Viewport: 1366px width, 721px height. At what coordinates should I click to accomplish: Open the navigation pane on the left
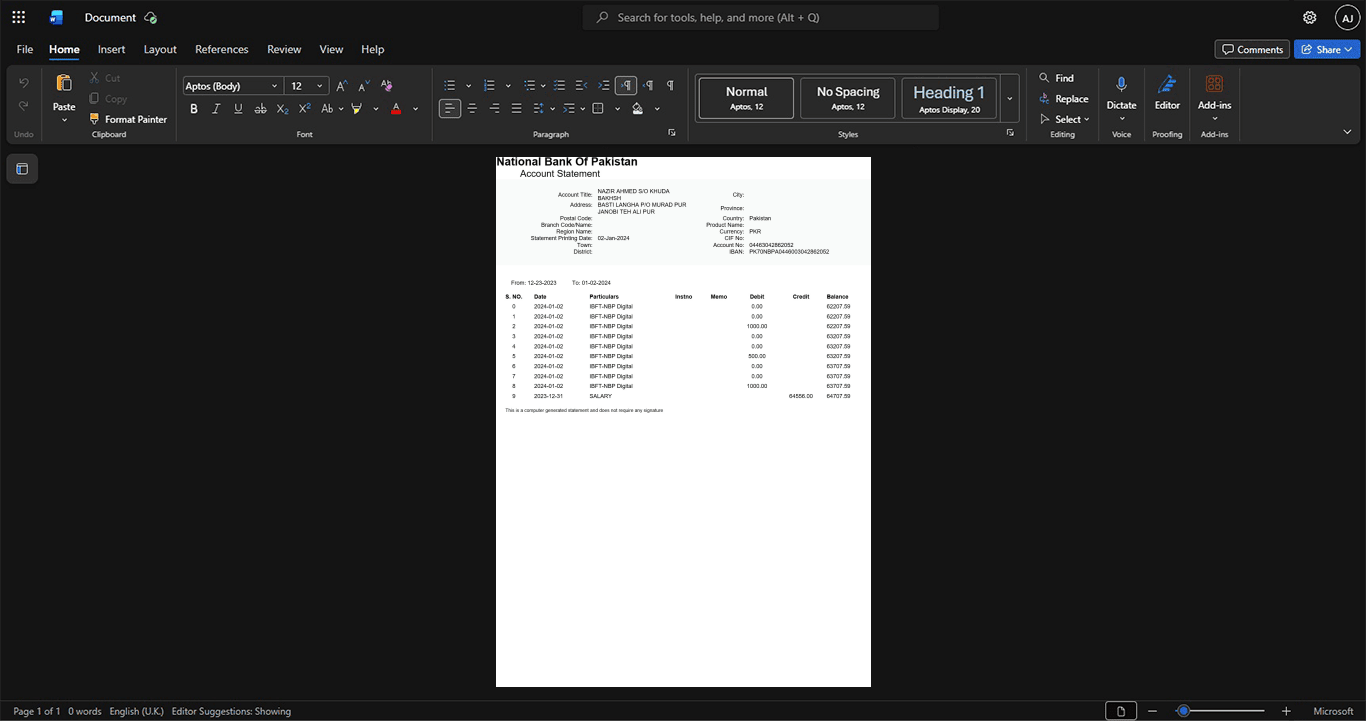point(22,169)
